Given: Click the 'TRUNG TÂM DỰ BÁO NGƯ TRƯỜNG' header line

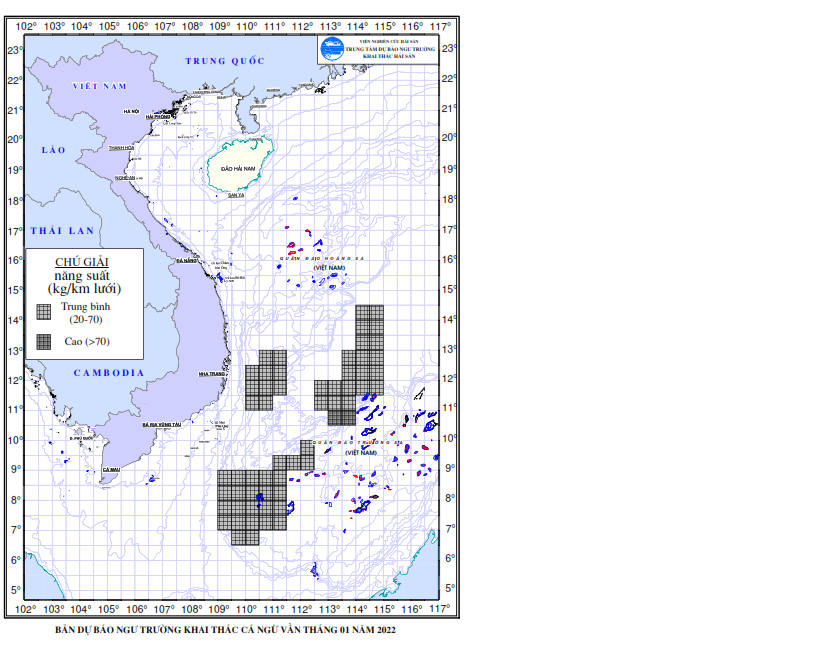Looking at the screenshot, I should coord(390,49).
